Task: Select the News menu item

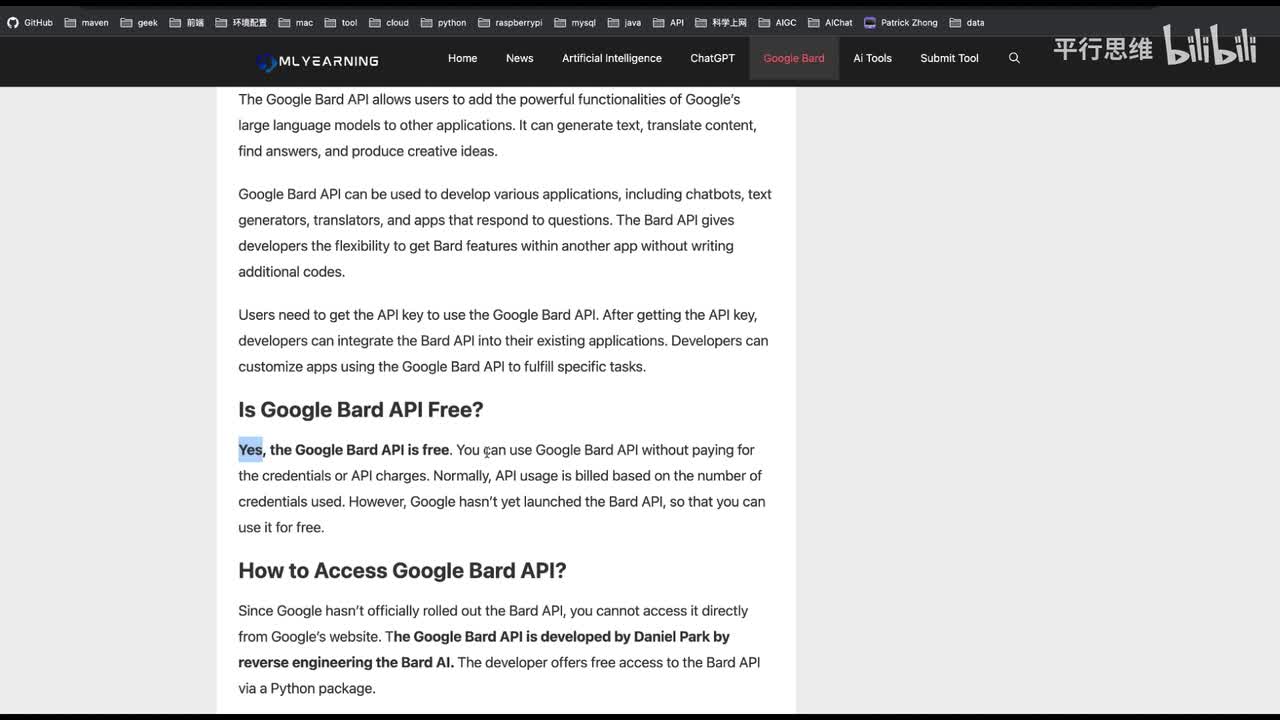Action: (519, 58)
